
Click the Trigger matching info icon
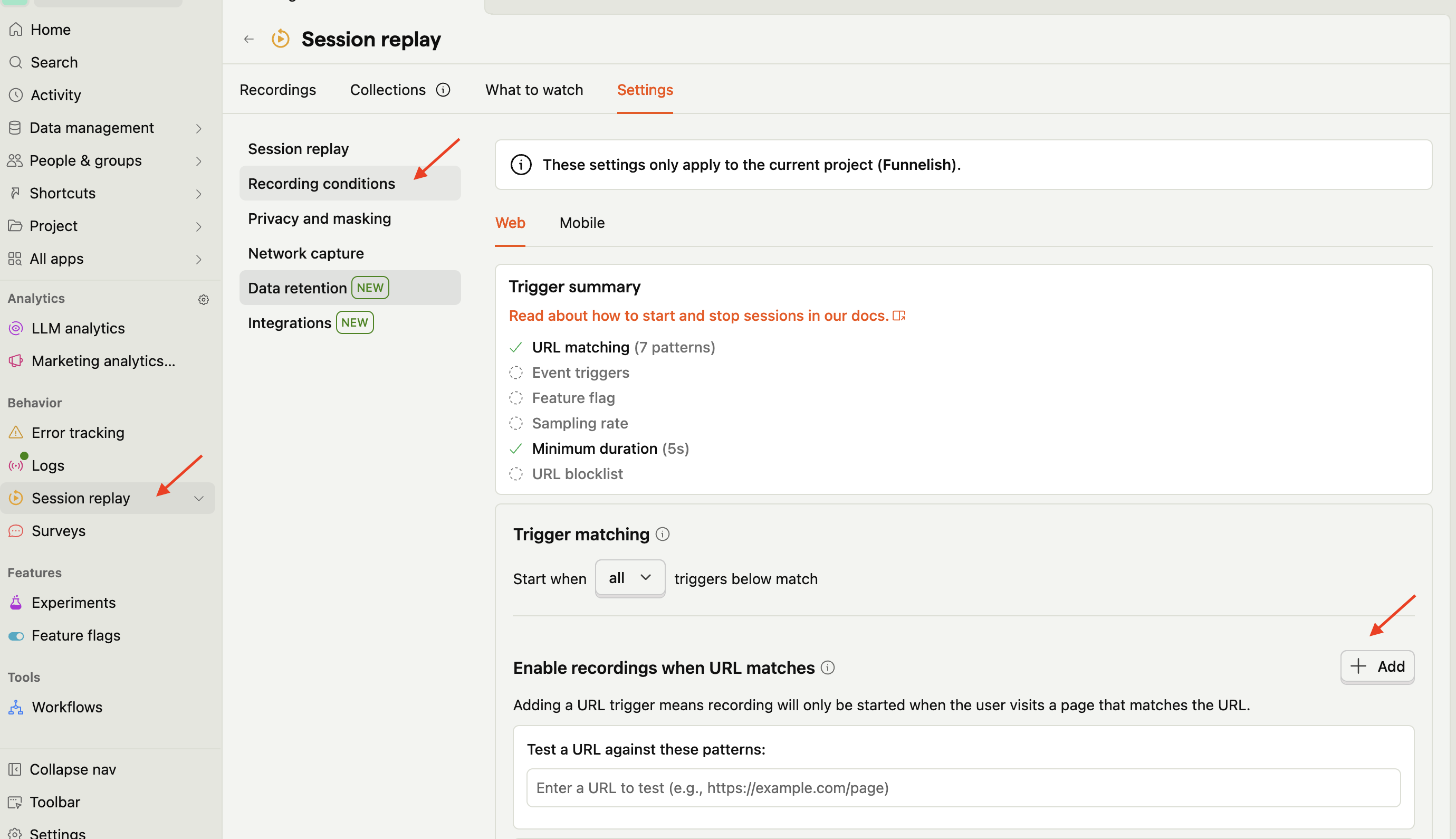click(x=663, y=534)
